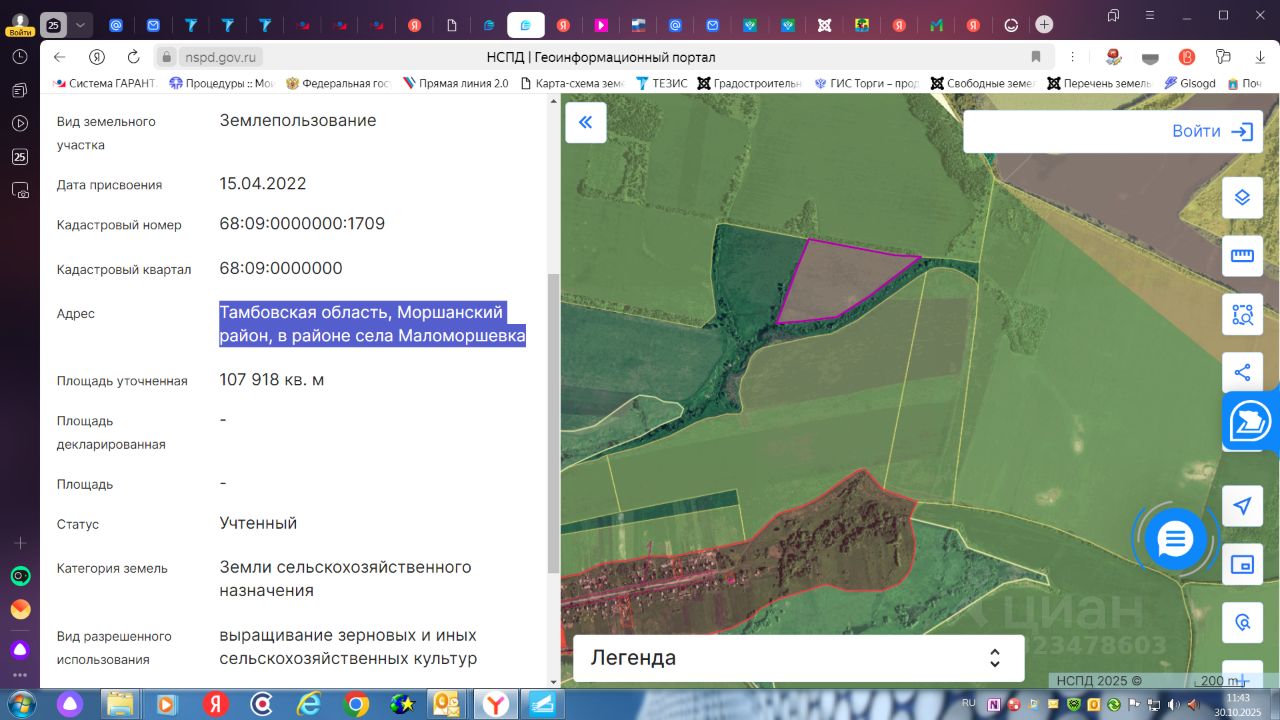Go back to previous page
The width and height of the screenshot is (1280, 720).
pyautogui.click(x=59, y=57)
